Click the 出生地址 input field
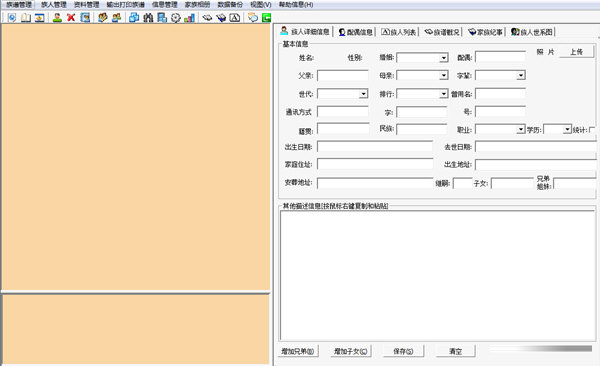 coord(536,165)
